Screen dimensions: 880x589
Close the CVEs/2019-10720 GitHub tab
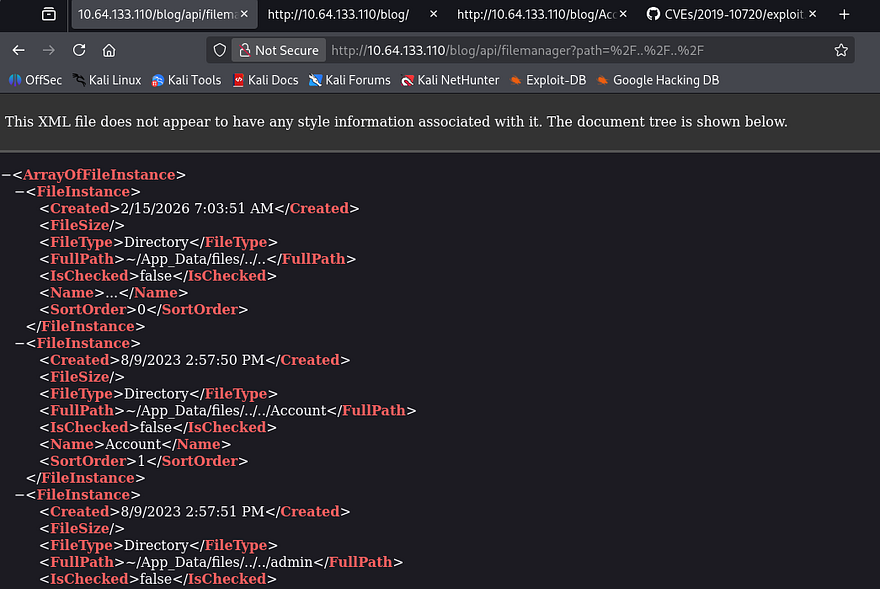(x=811, y=14)
